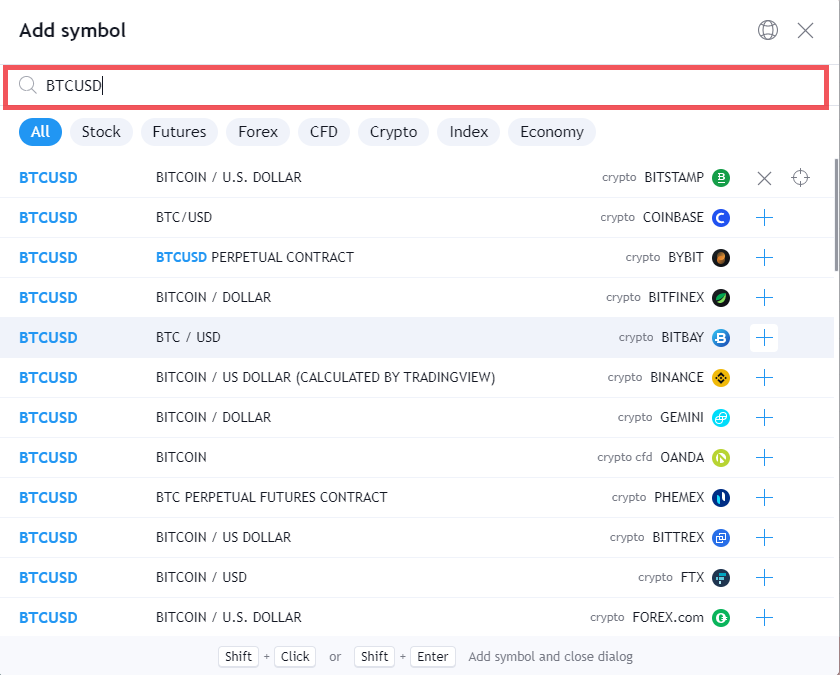The image size is (840, 675).
Task: Add BTCUSD from GEMINI
Action: 764,417
